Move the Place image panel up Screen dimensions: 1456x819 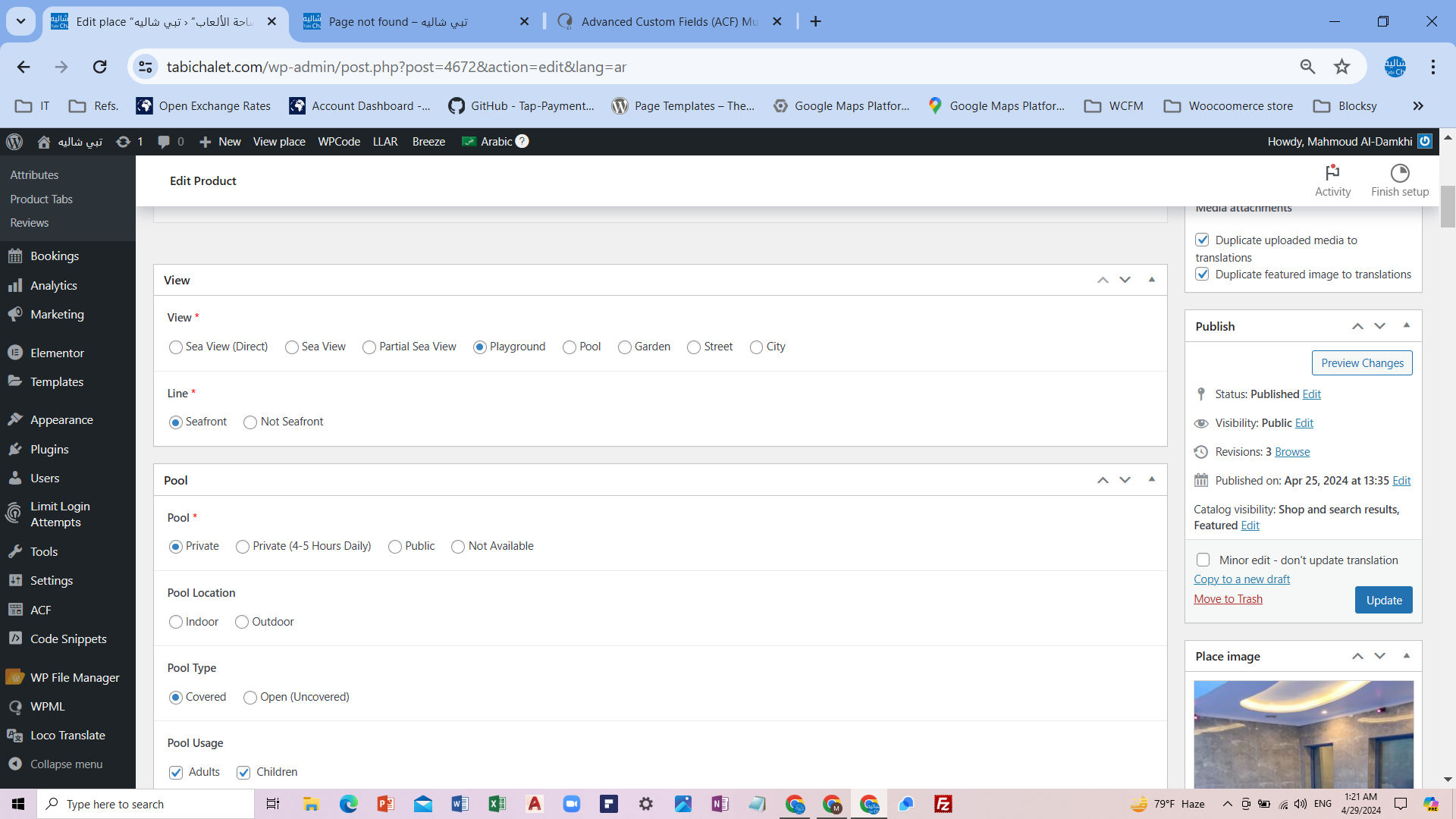click(x=1357, y=656)
